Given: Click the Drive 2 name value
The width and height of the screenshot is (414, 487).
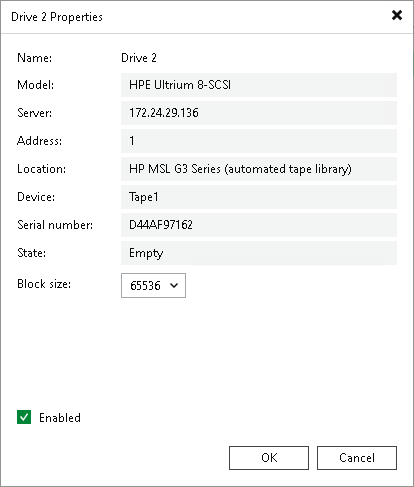Looking at the screenshot, I should [139, 58].
